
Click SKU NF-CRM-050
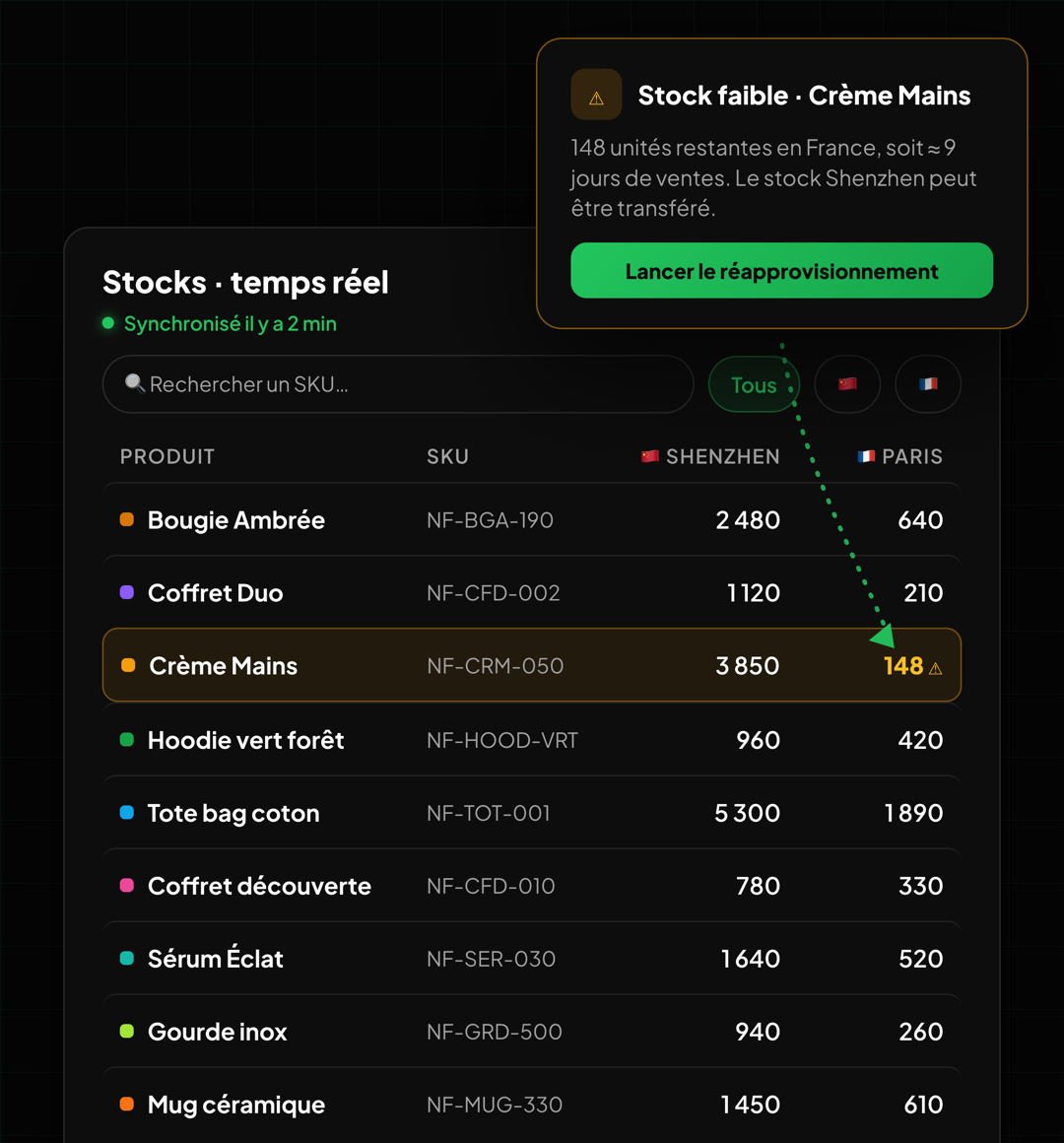(x=495, y=665)
